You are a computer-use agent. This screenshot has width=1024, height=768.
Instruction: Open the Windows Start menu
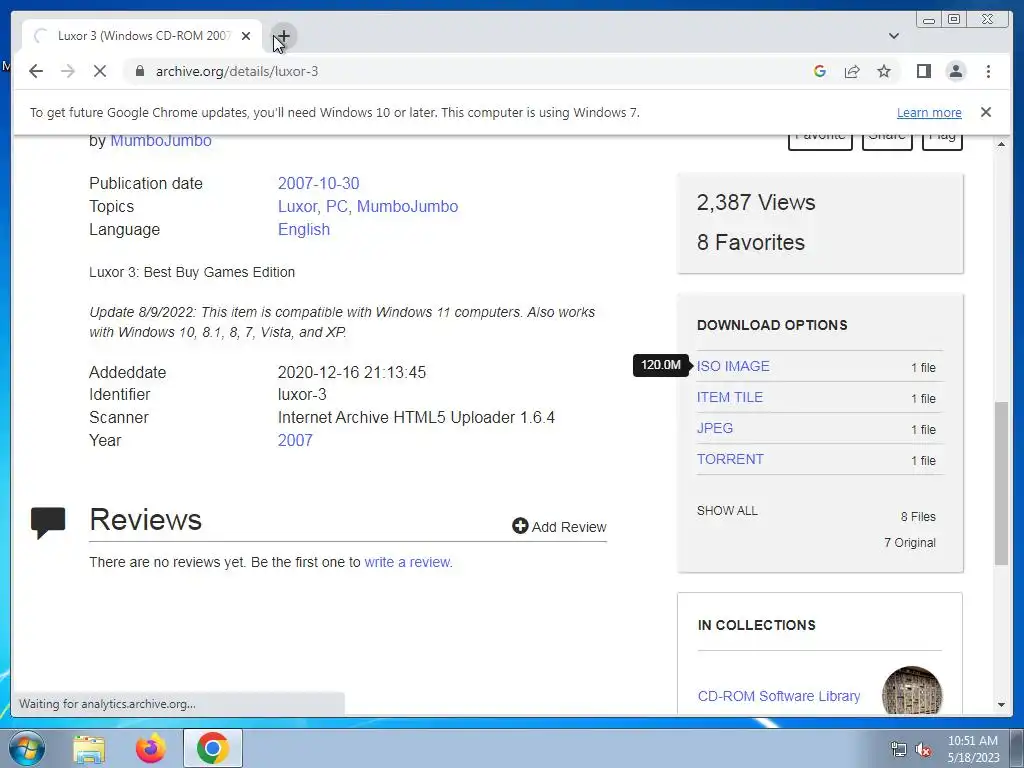(x=26, y=748)
